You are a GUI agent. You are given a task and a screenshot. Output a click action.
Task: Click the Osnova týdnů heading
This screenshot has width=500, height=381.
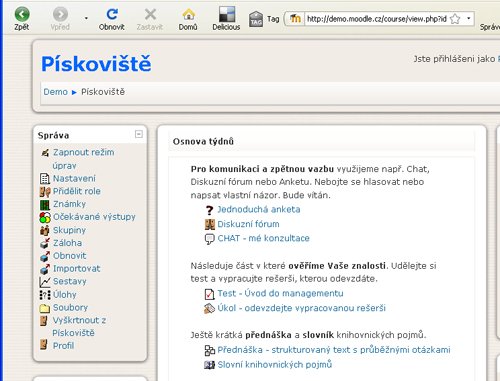pos(203,142)
